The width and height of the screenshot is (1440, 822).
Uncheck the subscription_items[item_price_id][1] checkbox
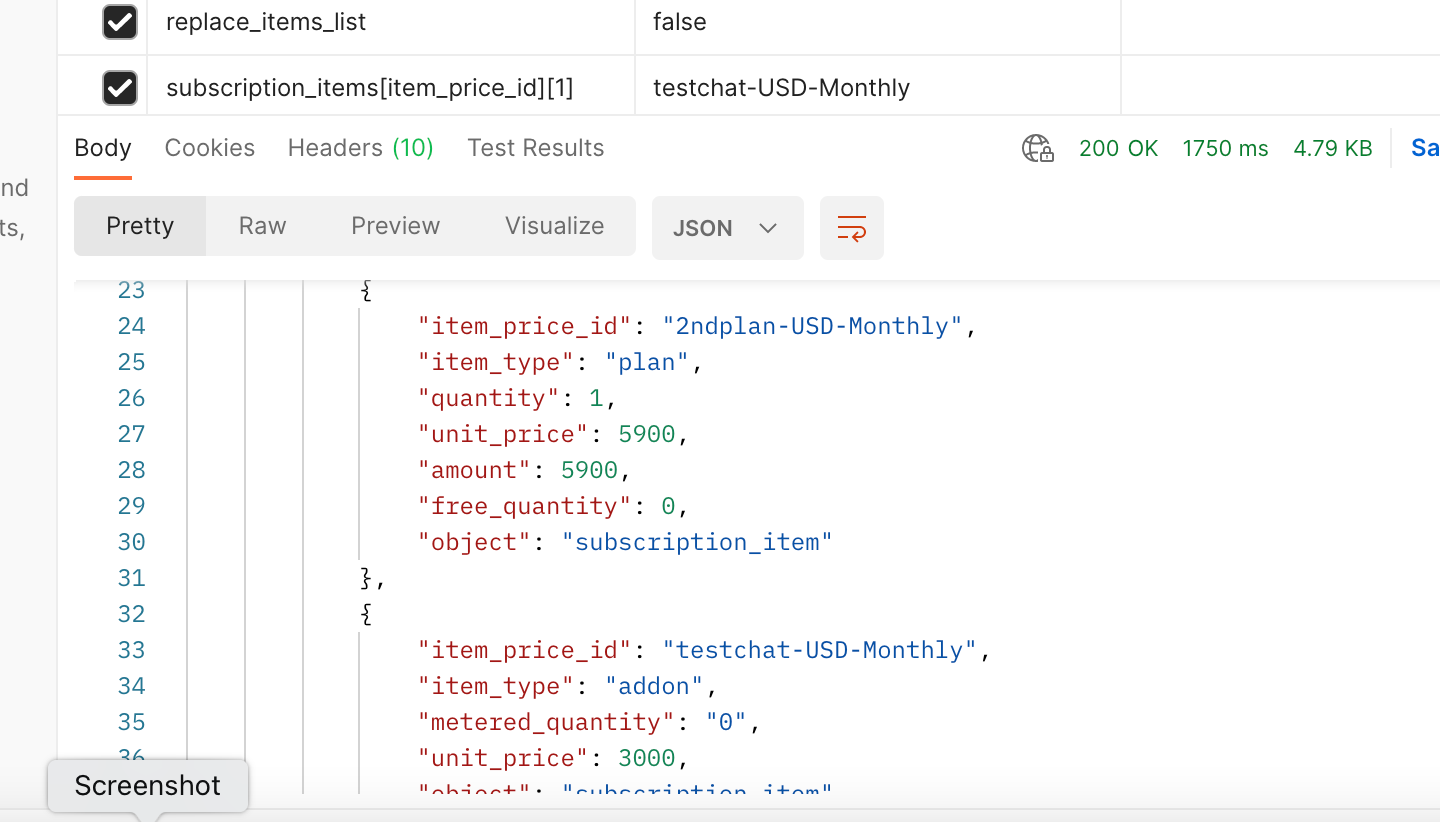click(120, 88)
